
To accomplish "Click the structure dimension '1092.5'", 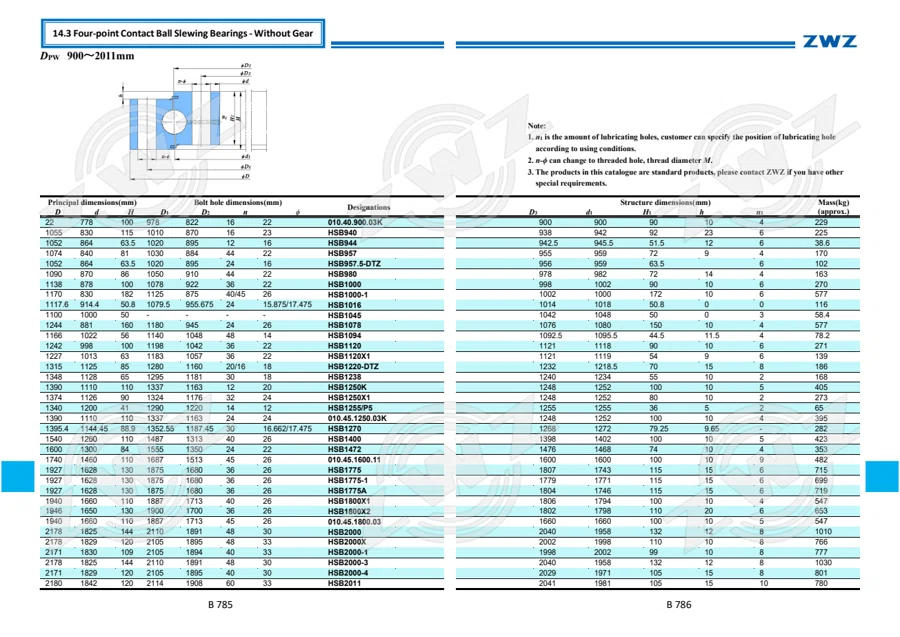I will (x=550, y=336).
